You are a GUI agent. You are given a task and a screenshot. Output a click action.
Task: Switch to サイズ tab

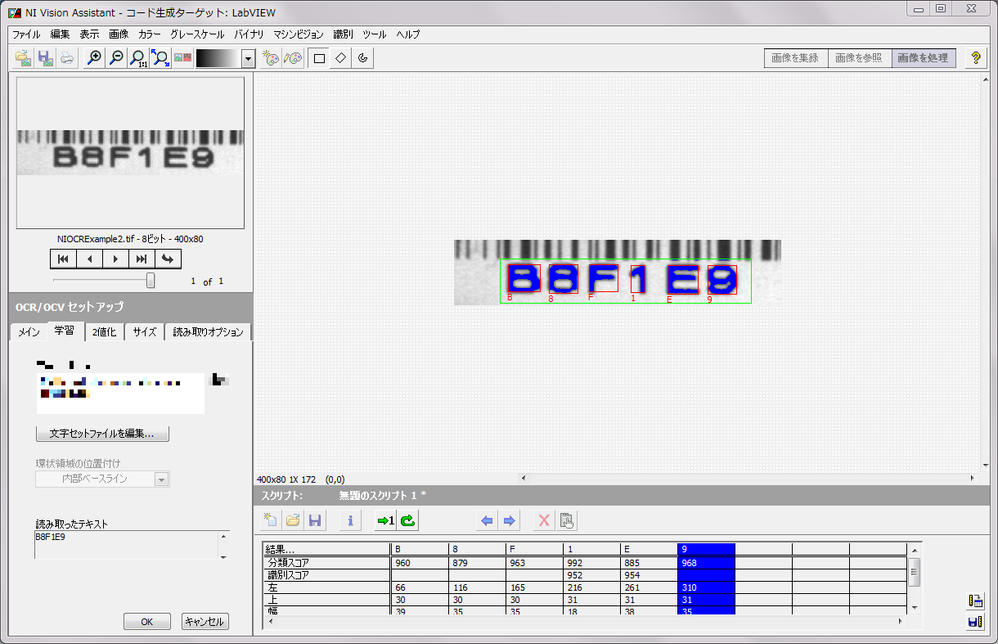click(x=144, y=332)
